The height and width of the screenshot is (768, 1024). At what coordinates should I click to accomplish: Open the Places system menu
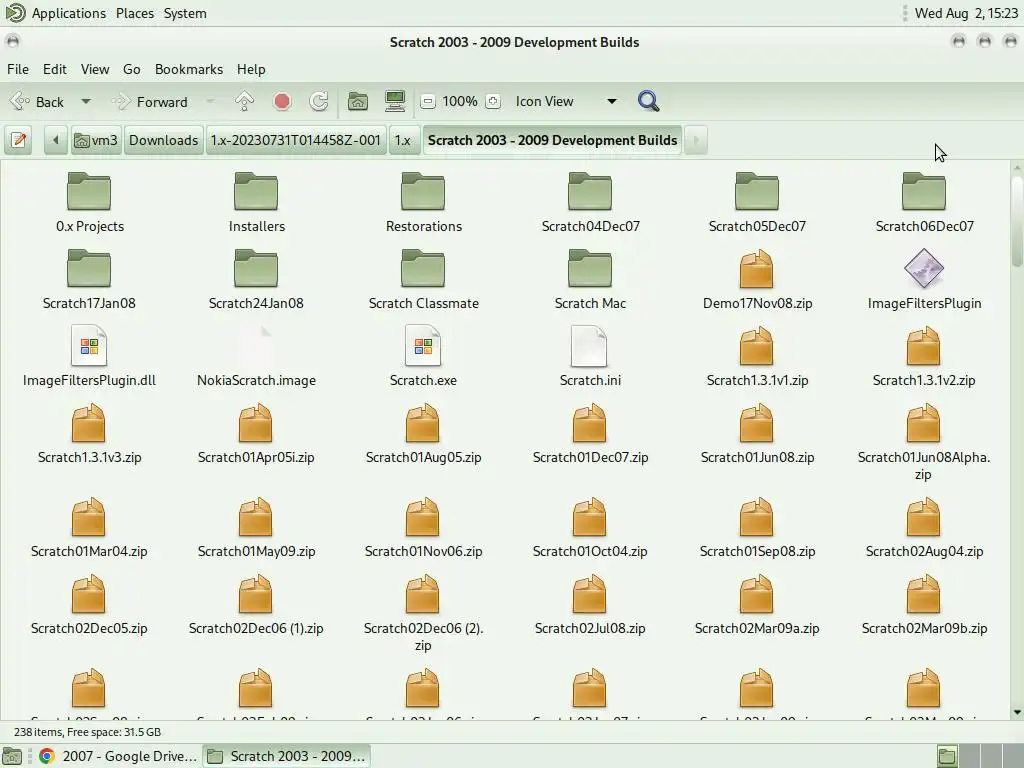tap(135, 13)
